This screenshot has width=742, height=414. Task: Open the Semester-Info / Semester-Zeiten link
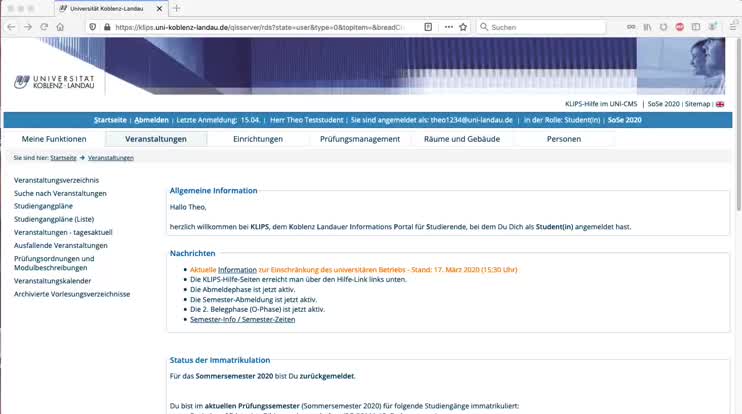tap(242, 319)
